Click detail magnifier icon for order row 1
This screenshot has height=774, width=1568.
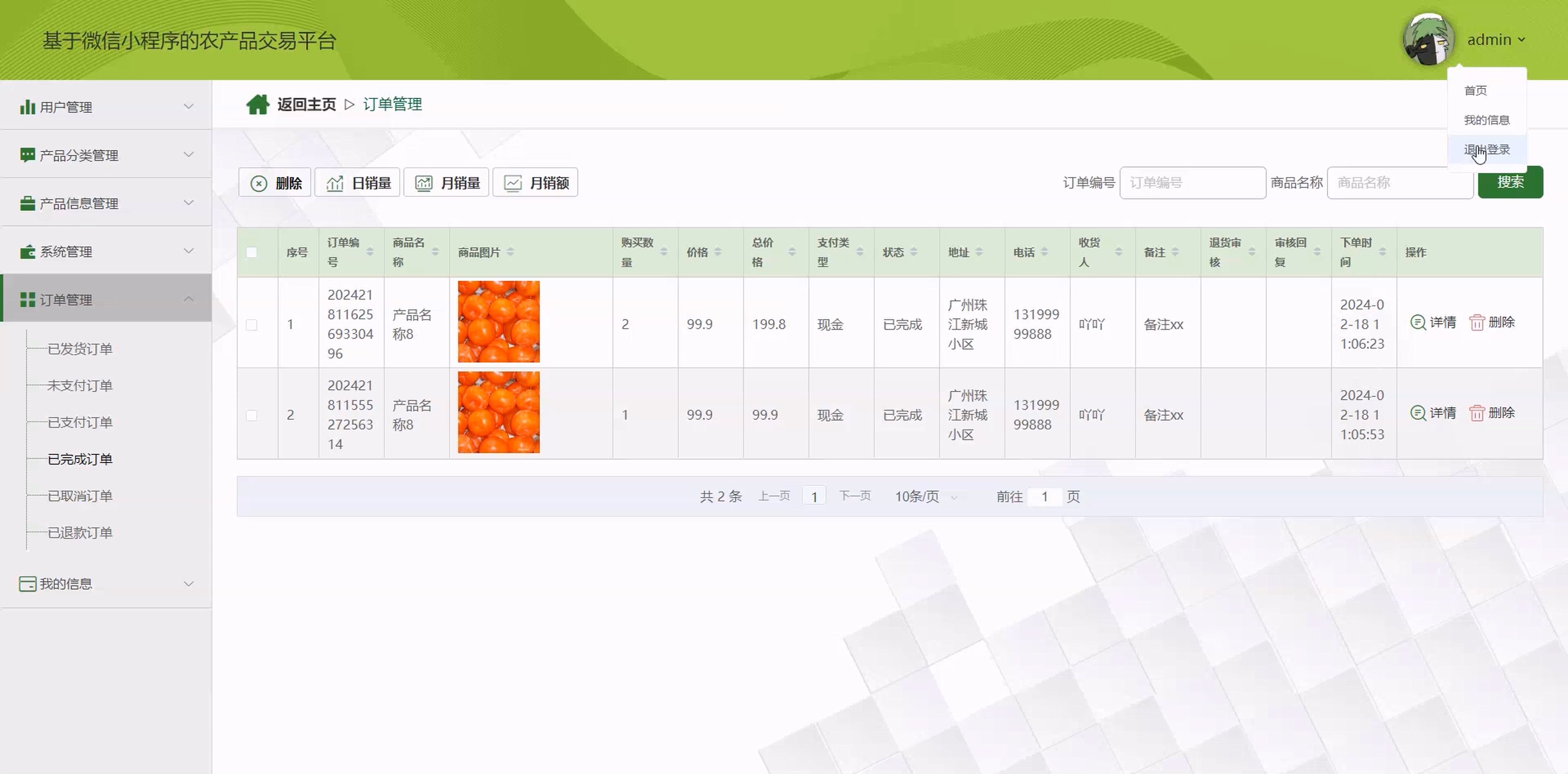[x=1418, y=322]
